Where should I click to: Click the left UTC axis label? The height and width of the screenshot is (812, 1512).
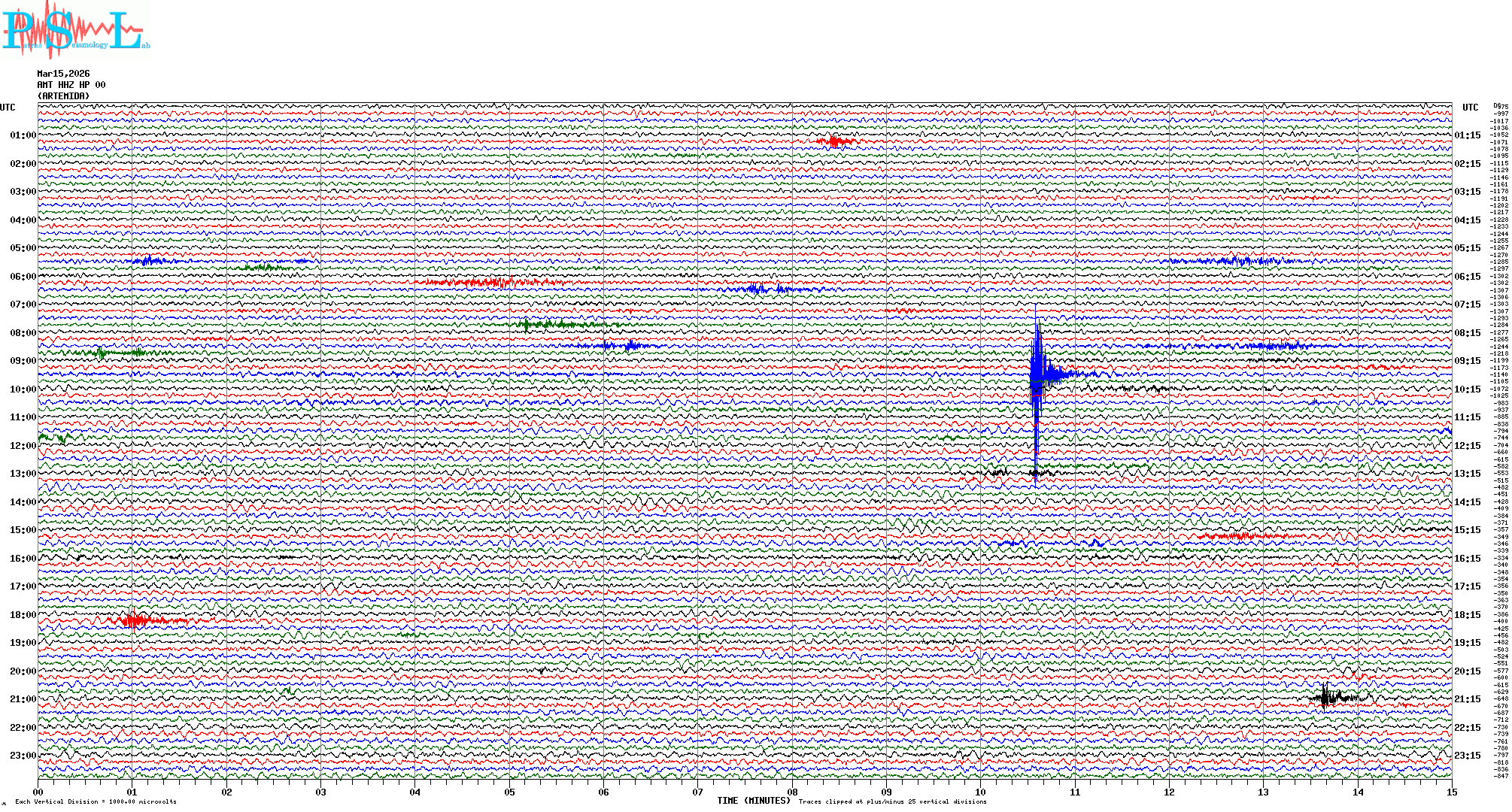pos(8,108)
